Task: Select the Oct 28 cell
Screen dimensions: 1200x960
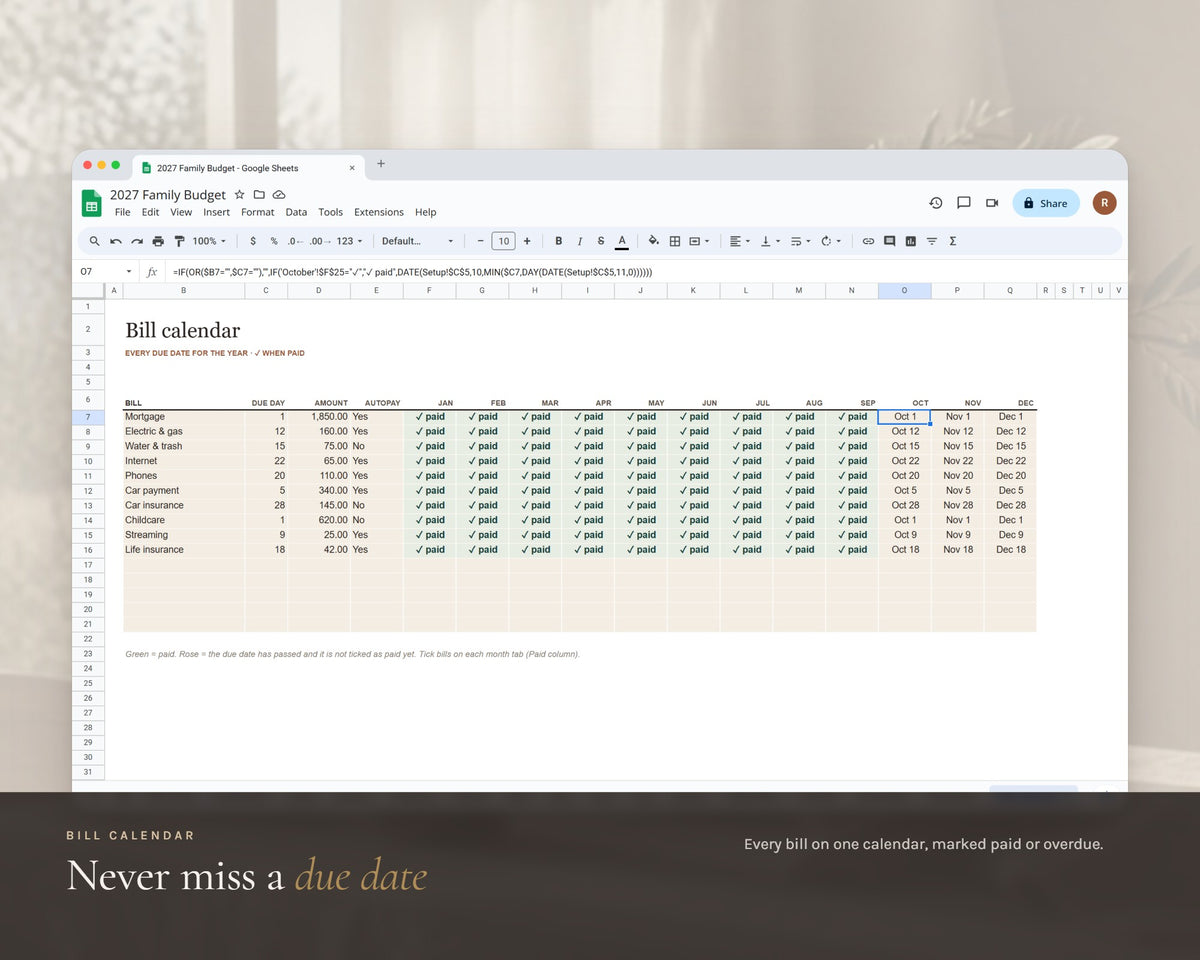Action: (x=904, y=505)
